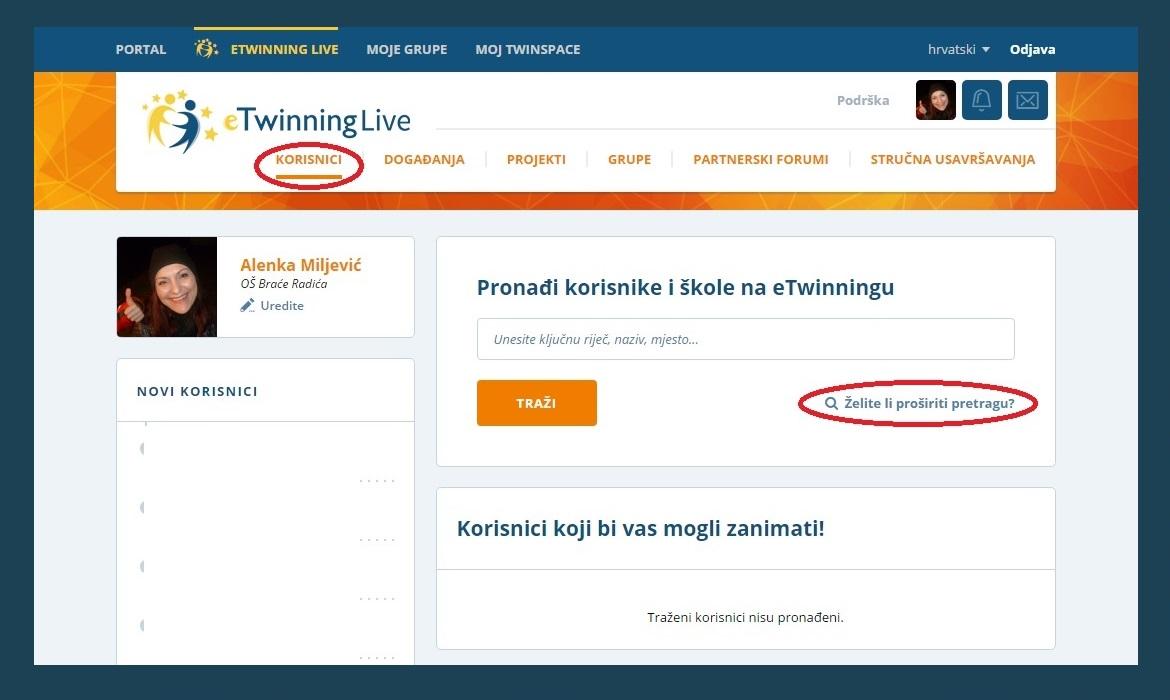Image resolution: width=1170 pixels, height=700 pixels.
Task: Open the PARTNERSKI FORUMI tab
Action: [760, 159]
